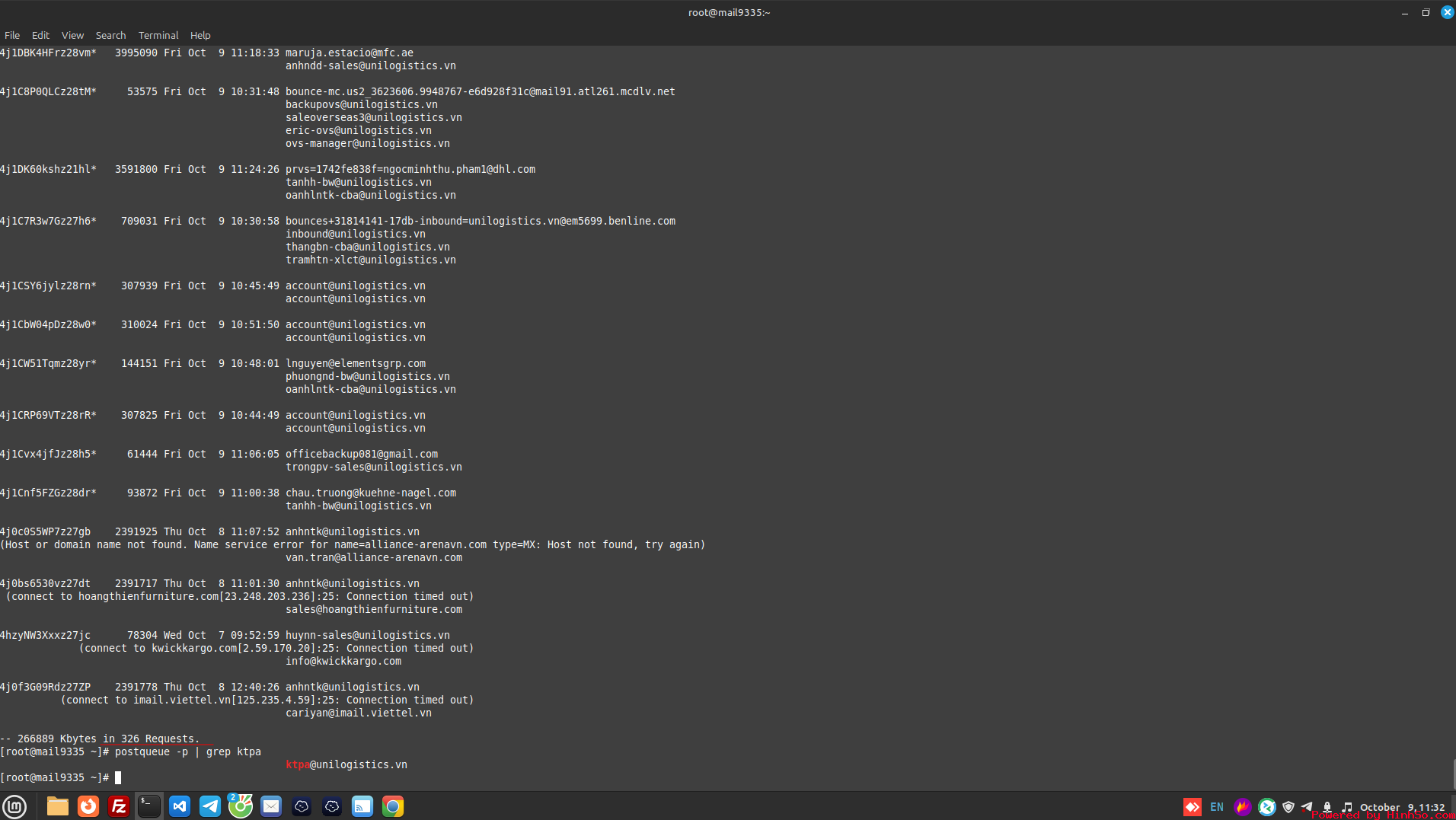Click the highlighted ktpa@unilogistics.vn result
The width and height of the screenshot is (1456, 820).
[x=346, y=764]
